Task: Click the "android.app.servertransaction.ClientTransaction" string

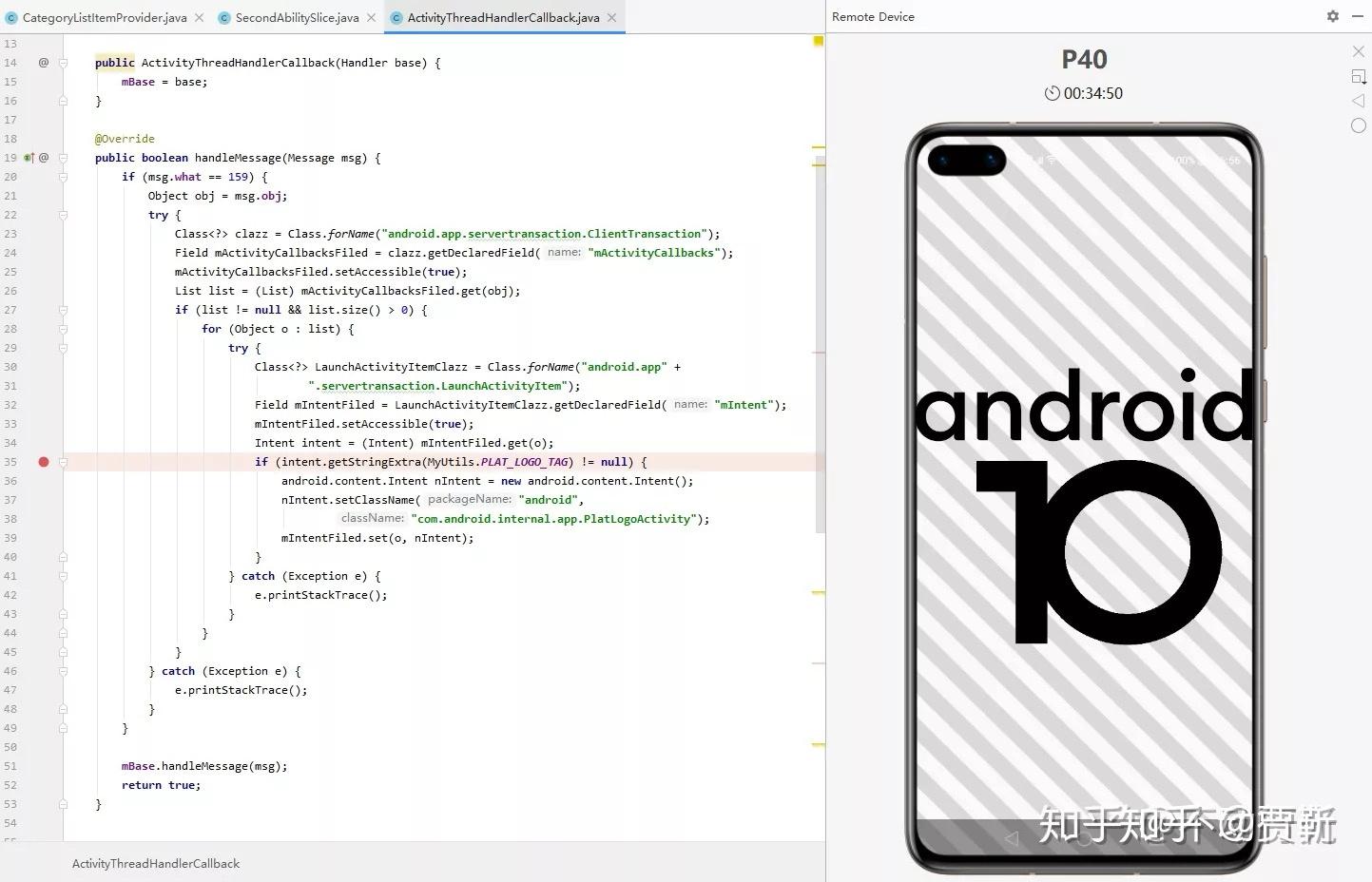Action: coord(544,234)
